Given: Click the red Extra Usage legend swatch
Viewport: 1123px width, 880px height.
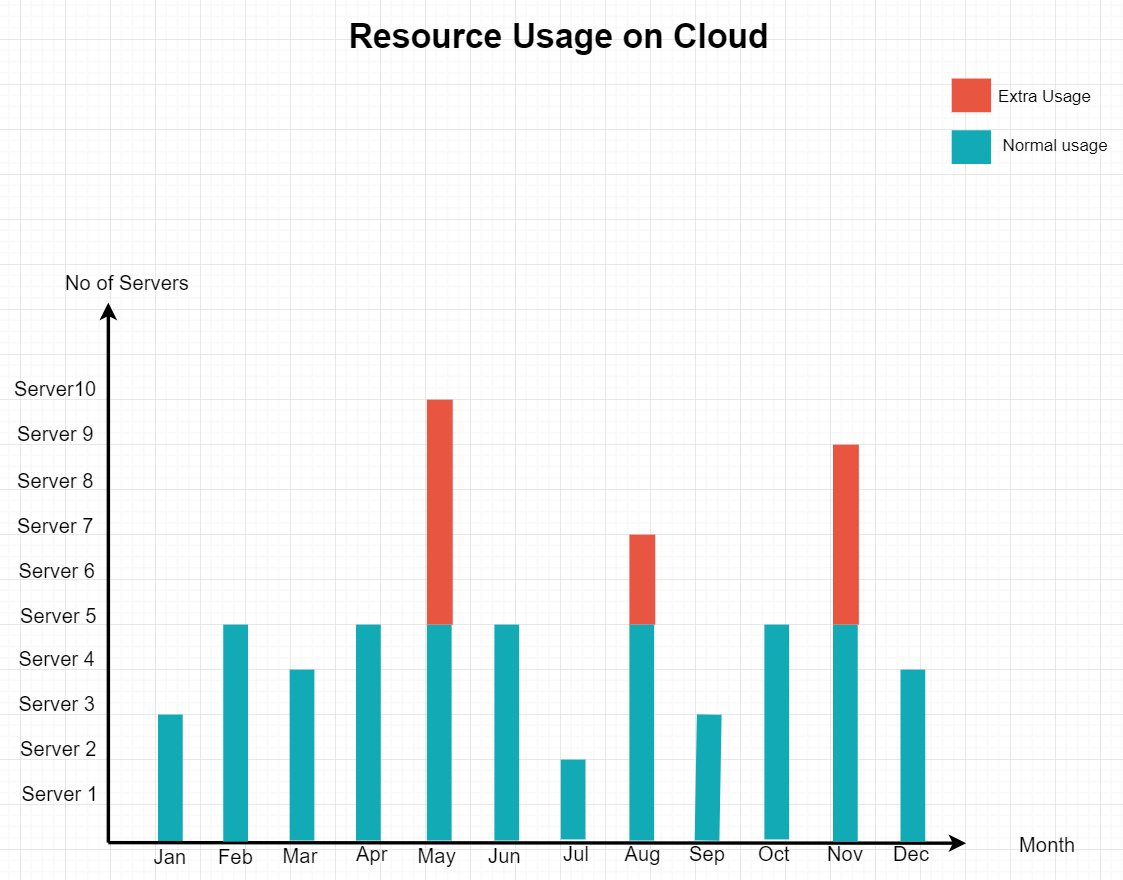Looking at the screenshot, I should click(x=970, y=96).
